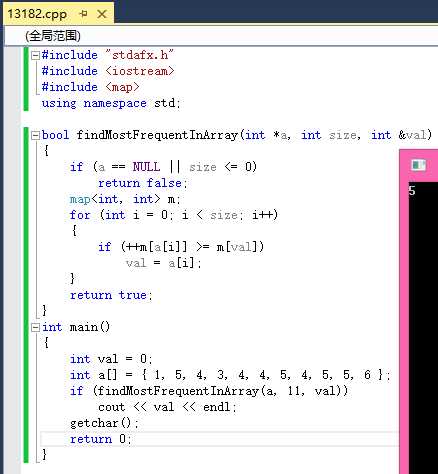Collapse the main function outline

click(x=35, y=327)
